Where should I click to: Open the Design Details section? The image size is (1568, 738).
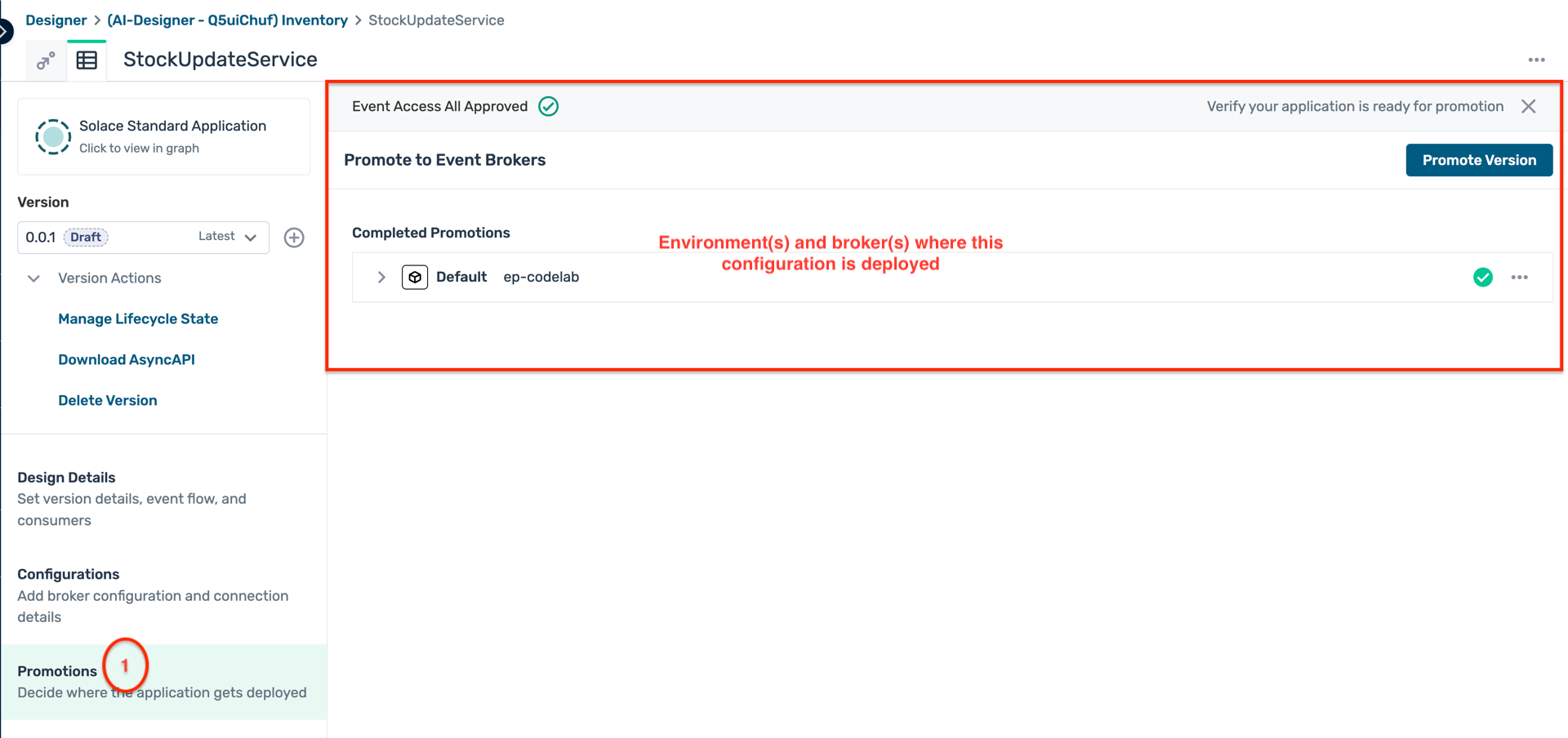click(66, 478)
